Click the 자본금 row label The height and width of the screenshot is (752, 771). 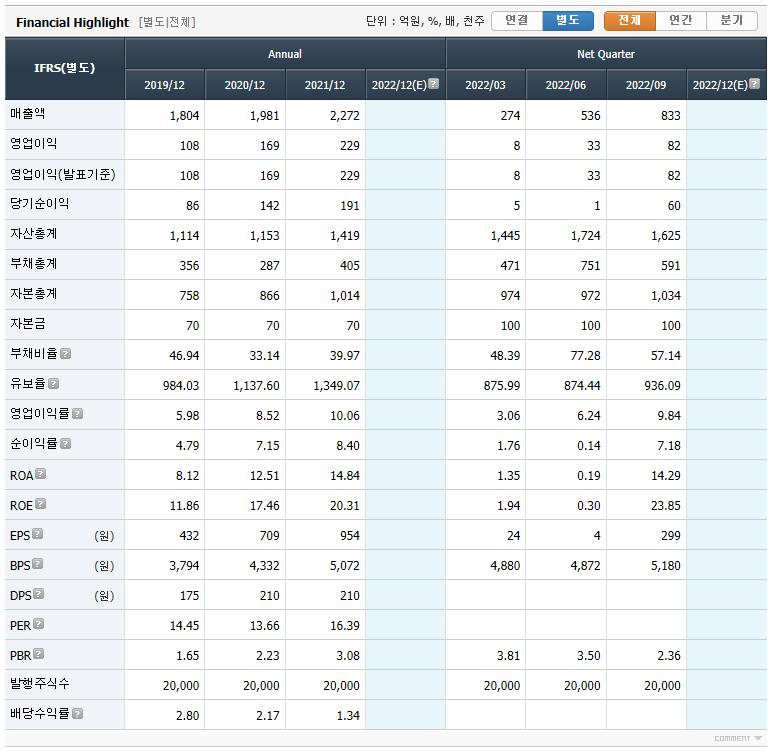tap(28, 324)
